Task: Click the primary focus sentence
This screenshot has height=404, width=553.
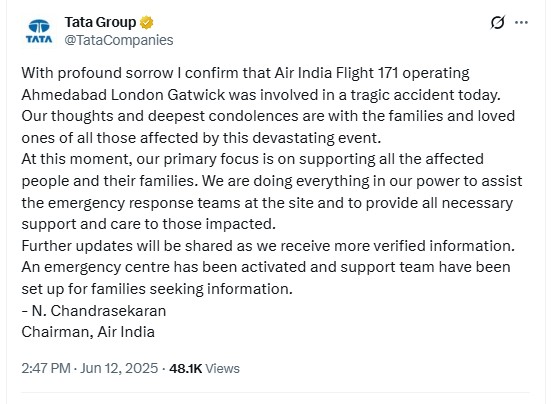Action: coord(253,159)
